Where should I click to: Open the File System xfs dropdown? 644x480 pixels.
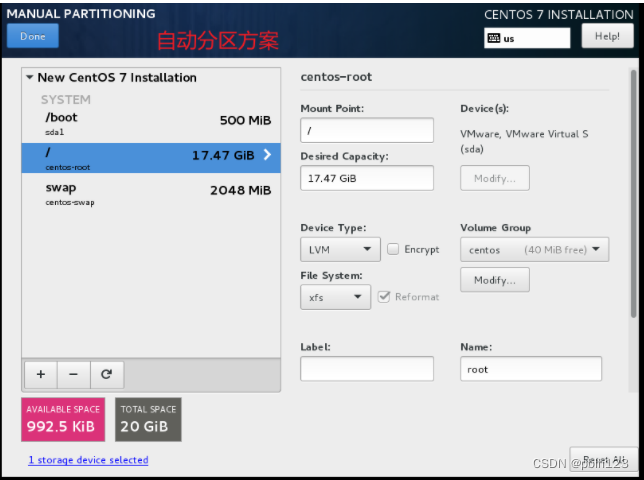coord(336,297)
